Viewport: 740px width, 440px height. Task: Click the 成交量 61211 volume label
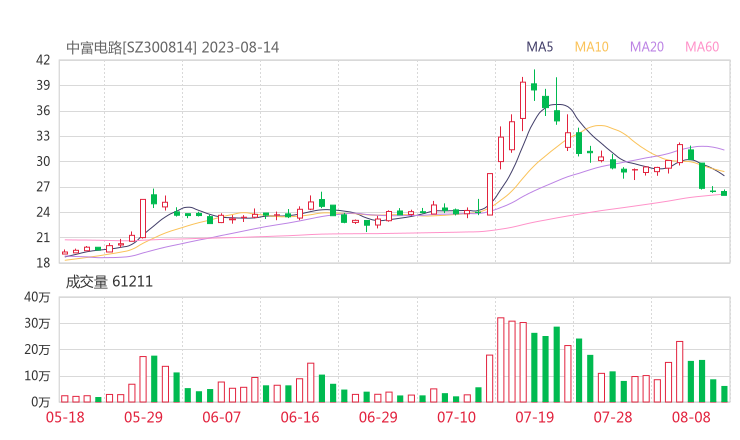pyautogui.click(x=109, y=282)
